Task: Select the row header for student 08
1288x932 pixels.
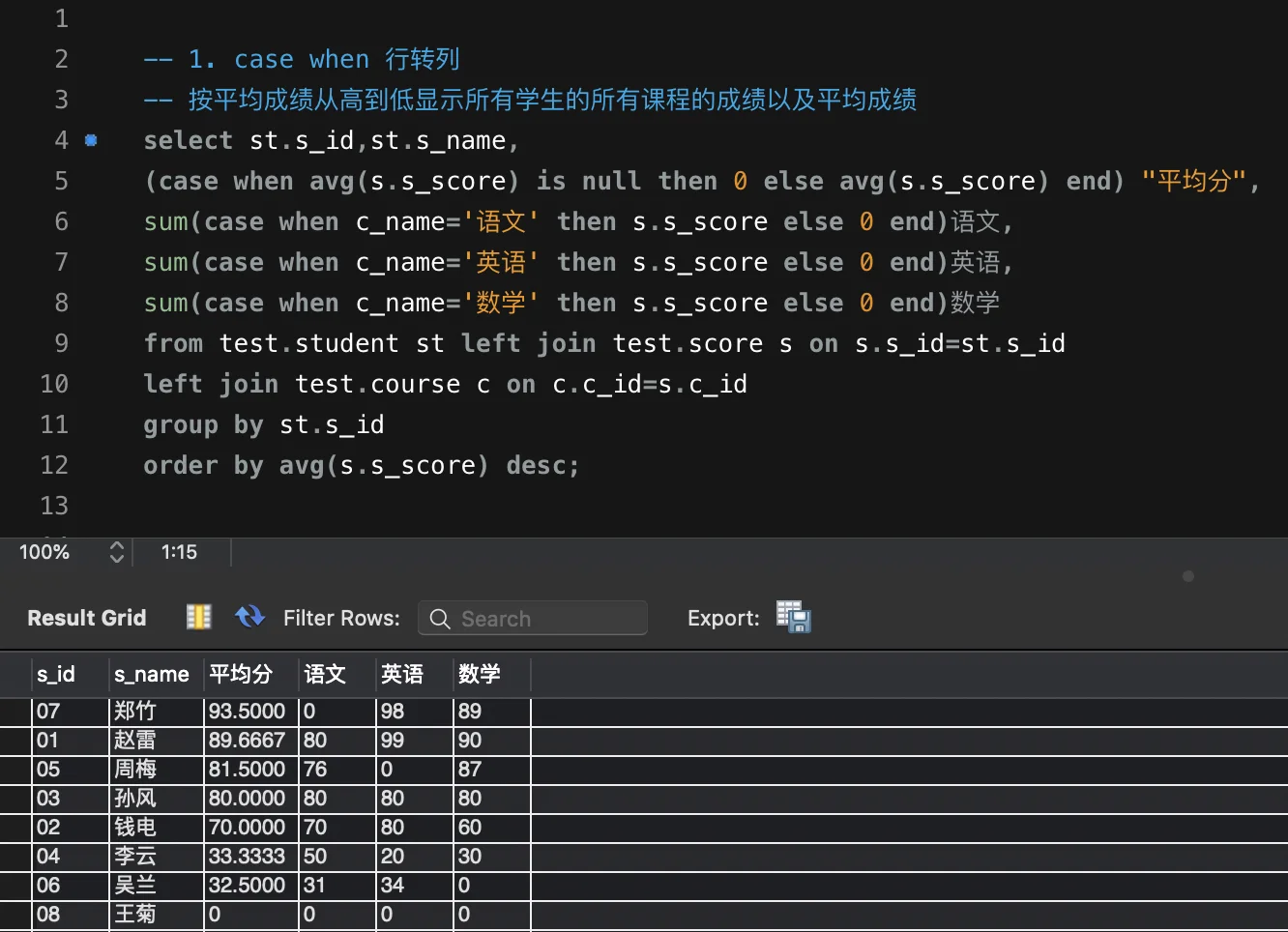Action: coord(15,915)
